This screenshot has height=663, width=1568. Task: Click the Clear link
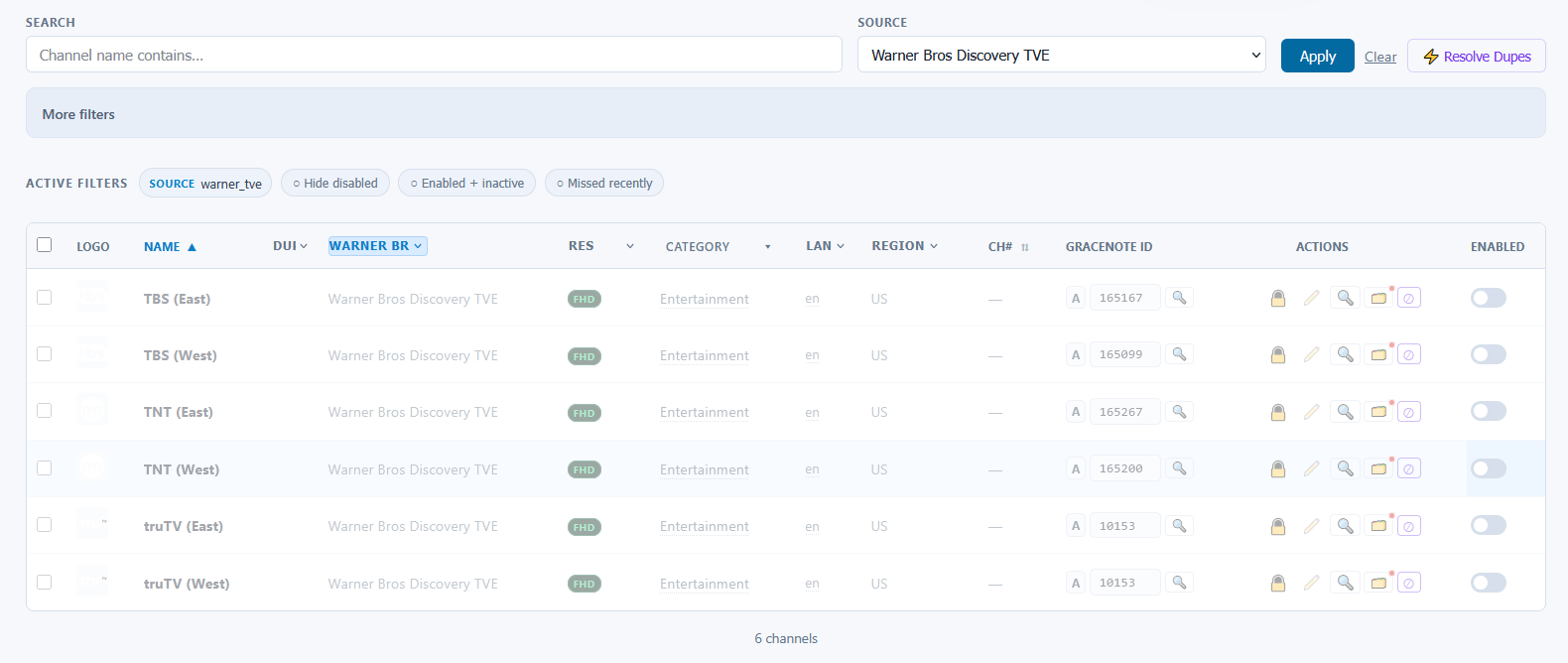pos(1380,57)
